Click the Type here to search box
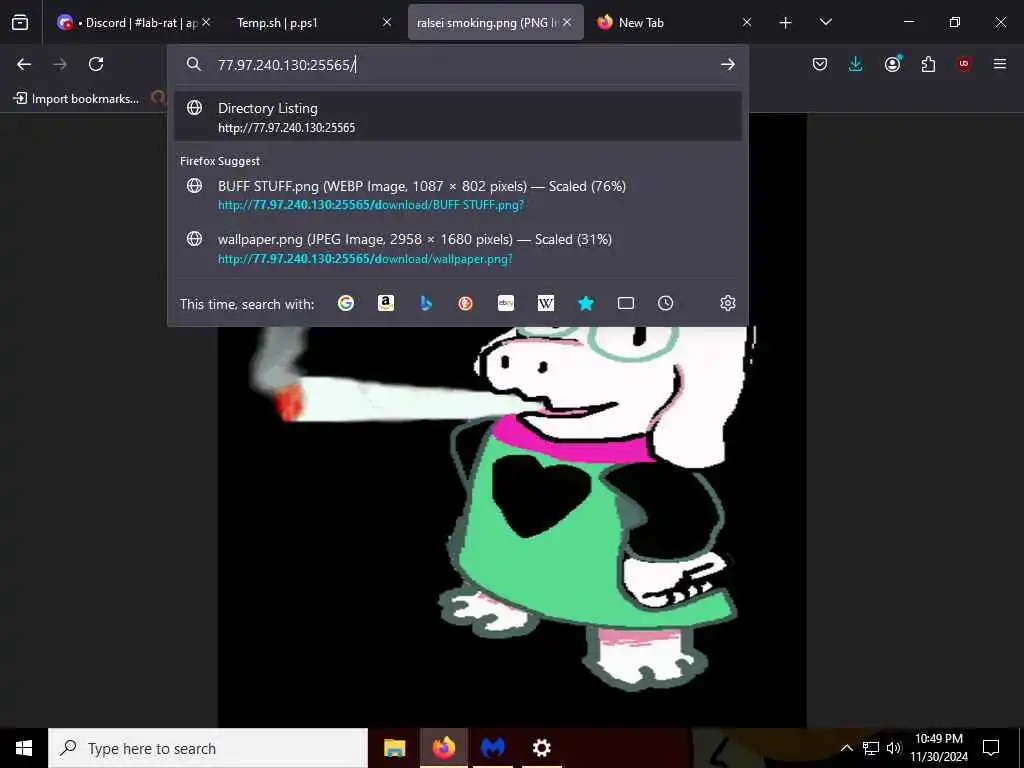This screenshot has height=768, width=1024. (x=208, y=748)
